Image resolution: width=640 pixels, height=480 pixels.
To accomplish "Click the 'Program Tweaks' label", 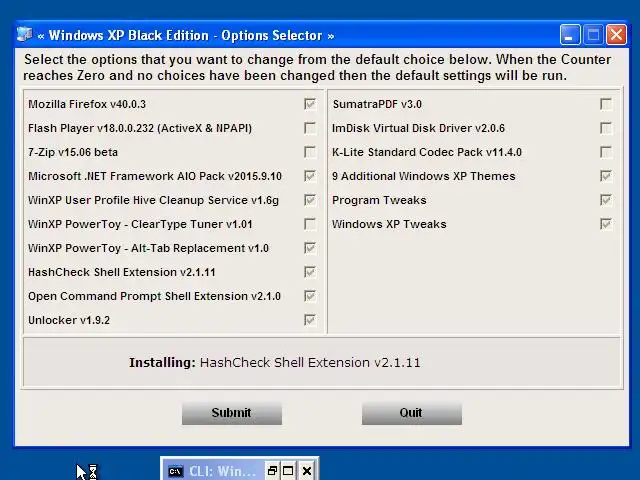I will point(379,200).
